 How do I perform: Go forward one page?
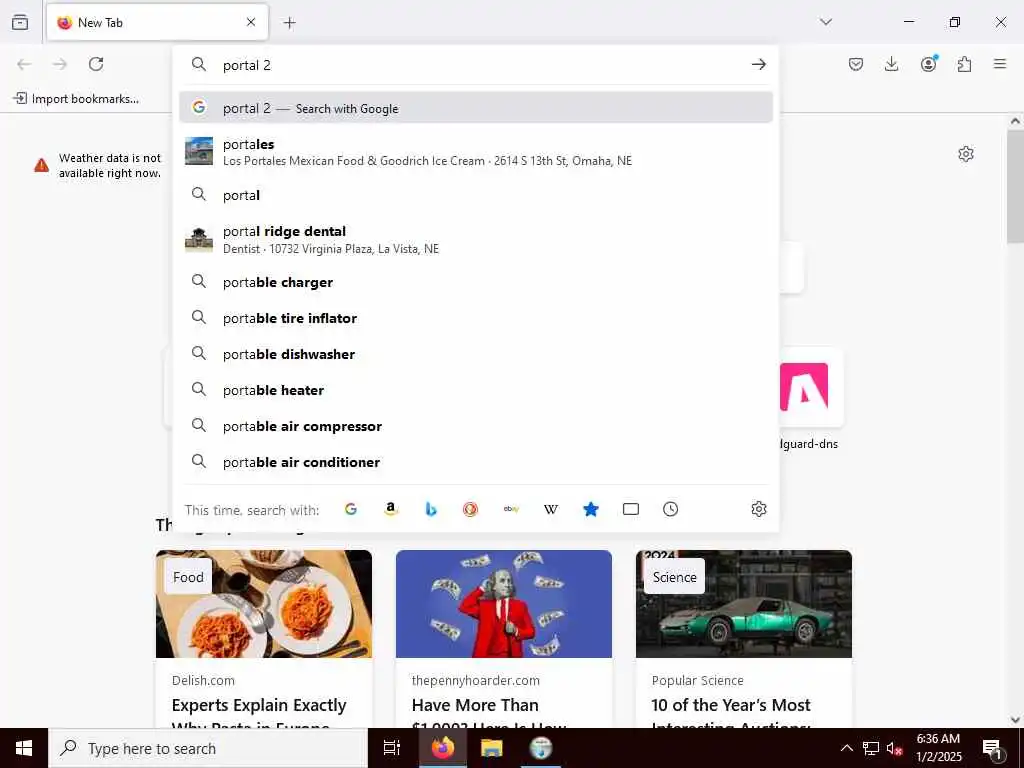pyautogui.click(x=60, y=64)
